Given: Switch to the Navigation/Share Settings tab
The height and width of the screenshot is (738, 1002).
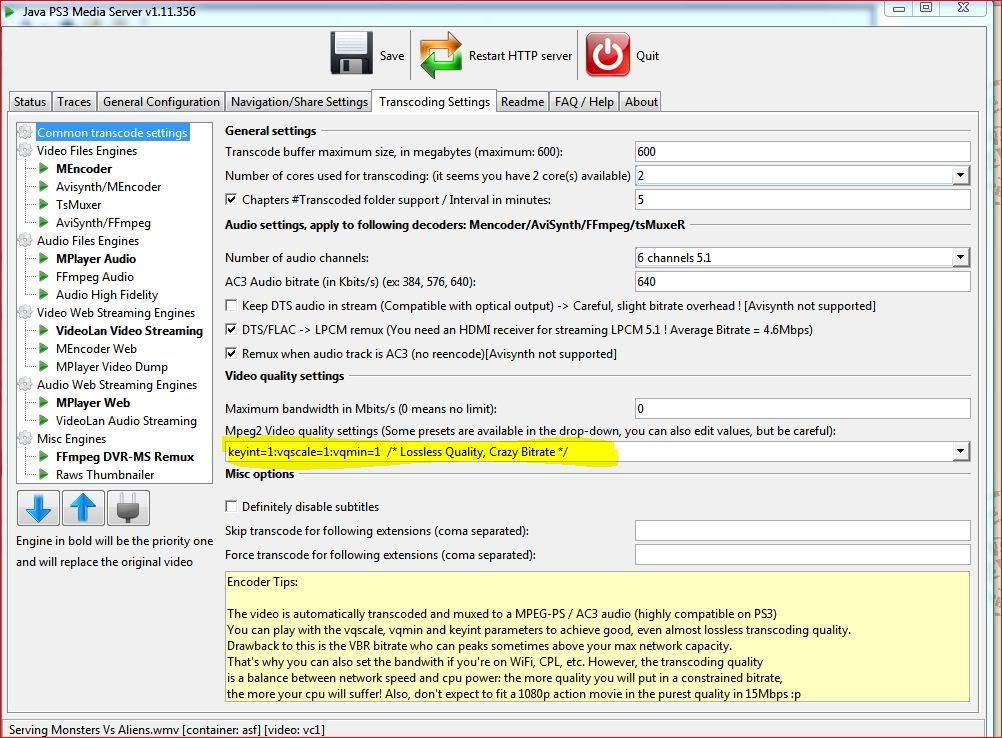Looking at the screenshot, I should point(299,102).
